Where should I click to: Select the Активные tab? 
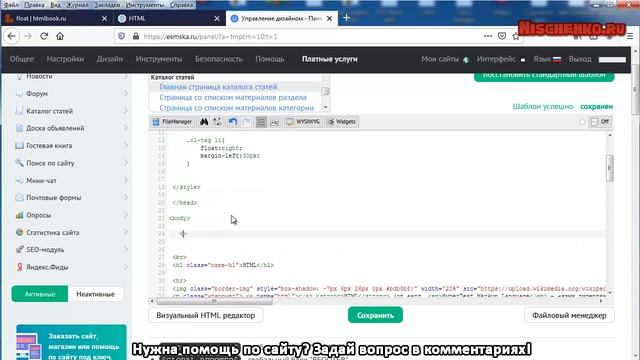click(40, 294)
